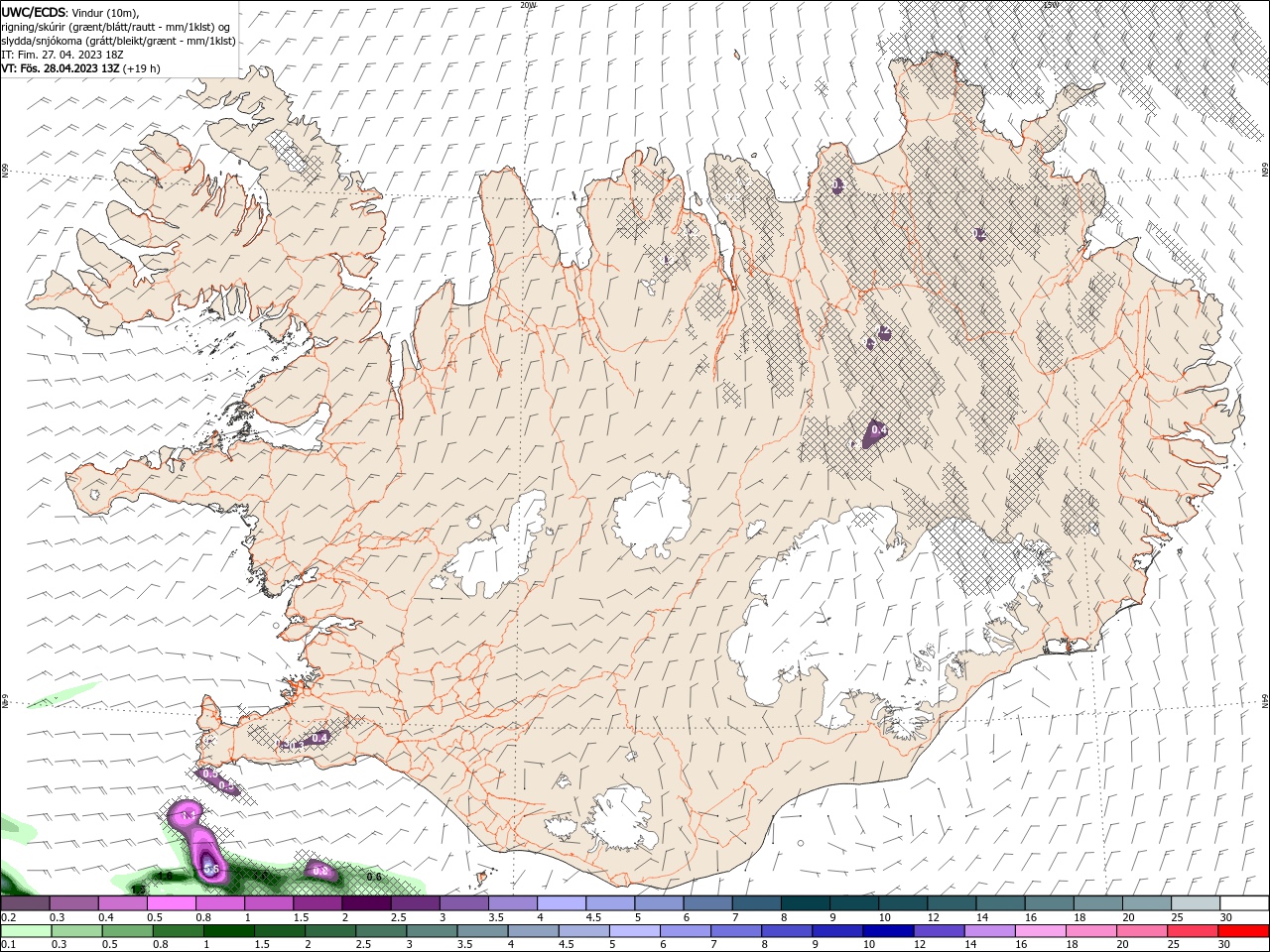Pick the palest green lower swatch starting at 0.1
Viewport: 1270px width, 952px height.
[x=27, y=931]
